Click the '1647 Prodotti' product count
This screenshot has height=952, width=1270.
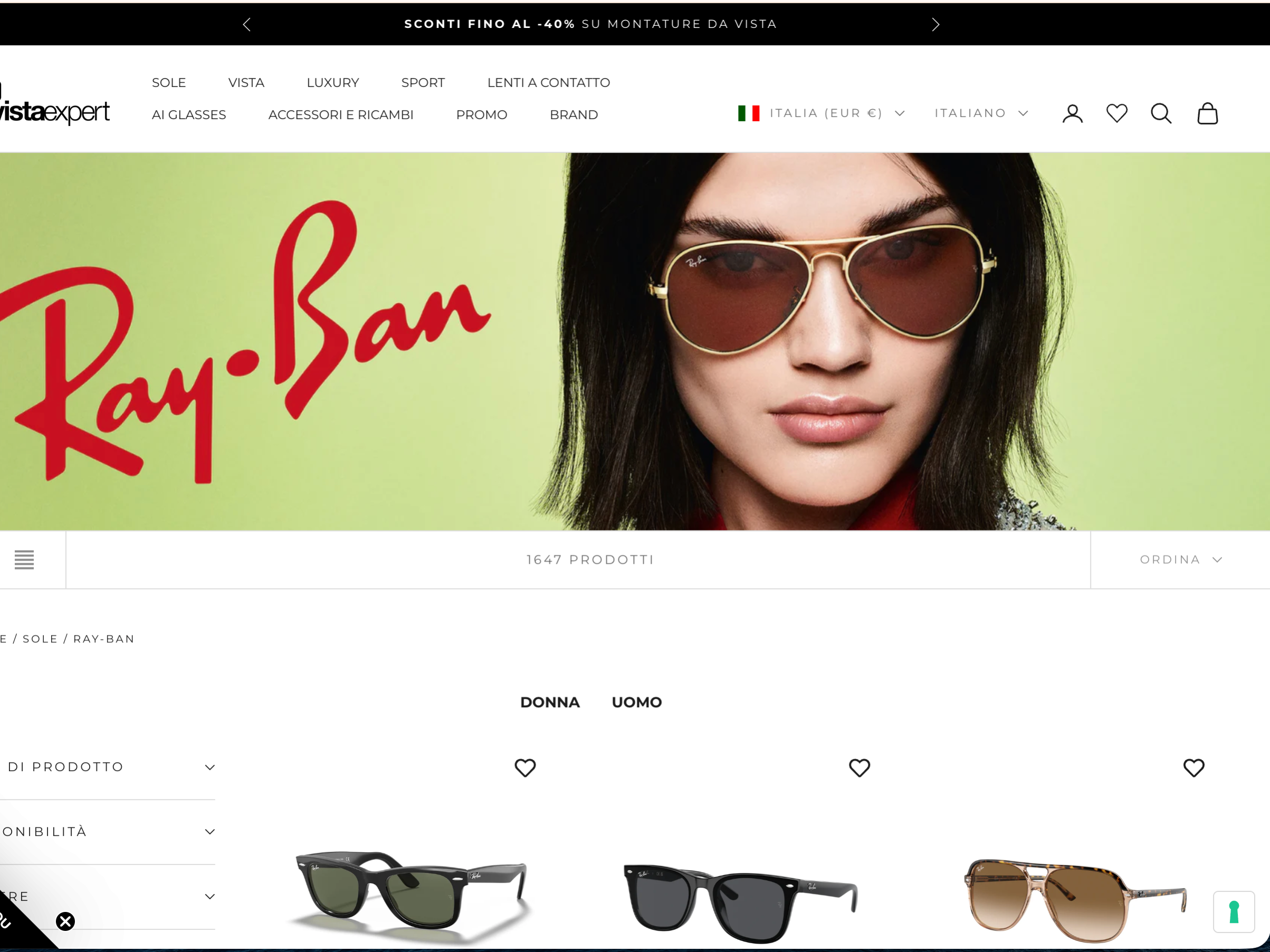pyautogui.click(x=590, y=560)
